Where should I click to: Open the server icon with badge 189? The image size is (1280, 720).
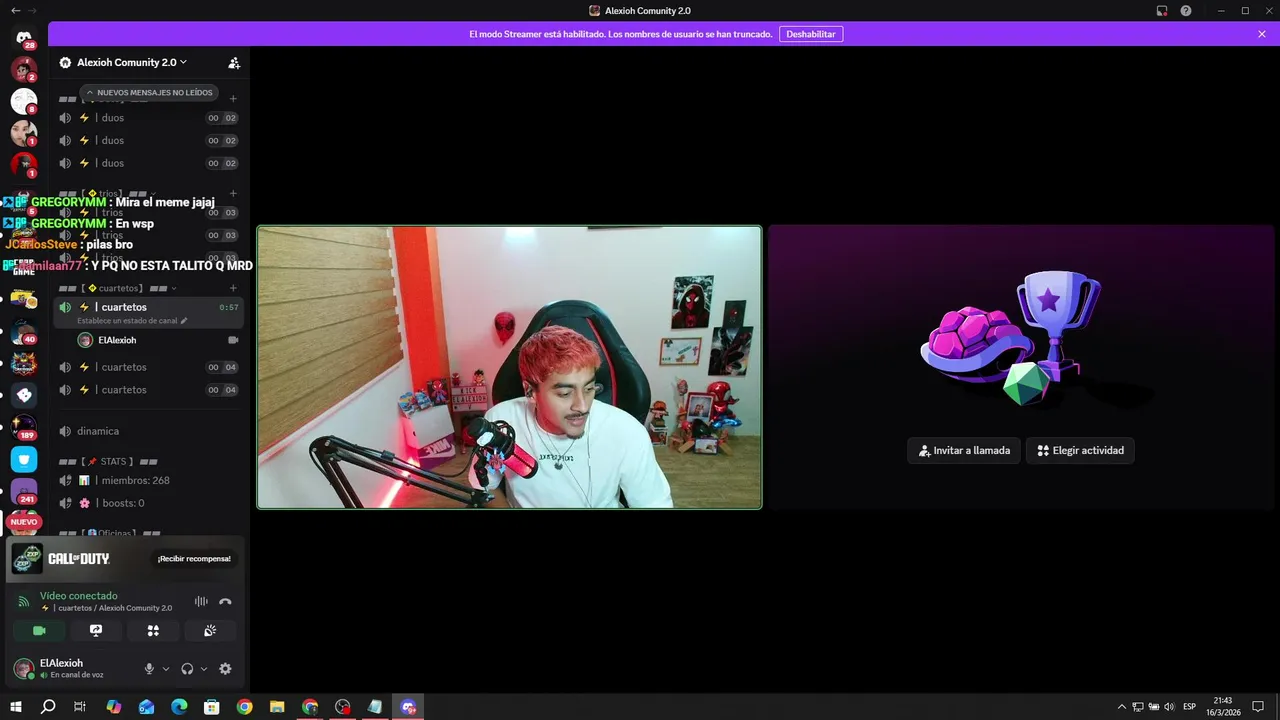pyautogui.click(x=24, y=427)
